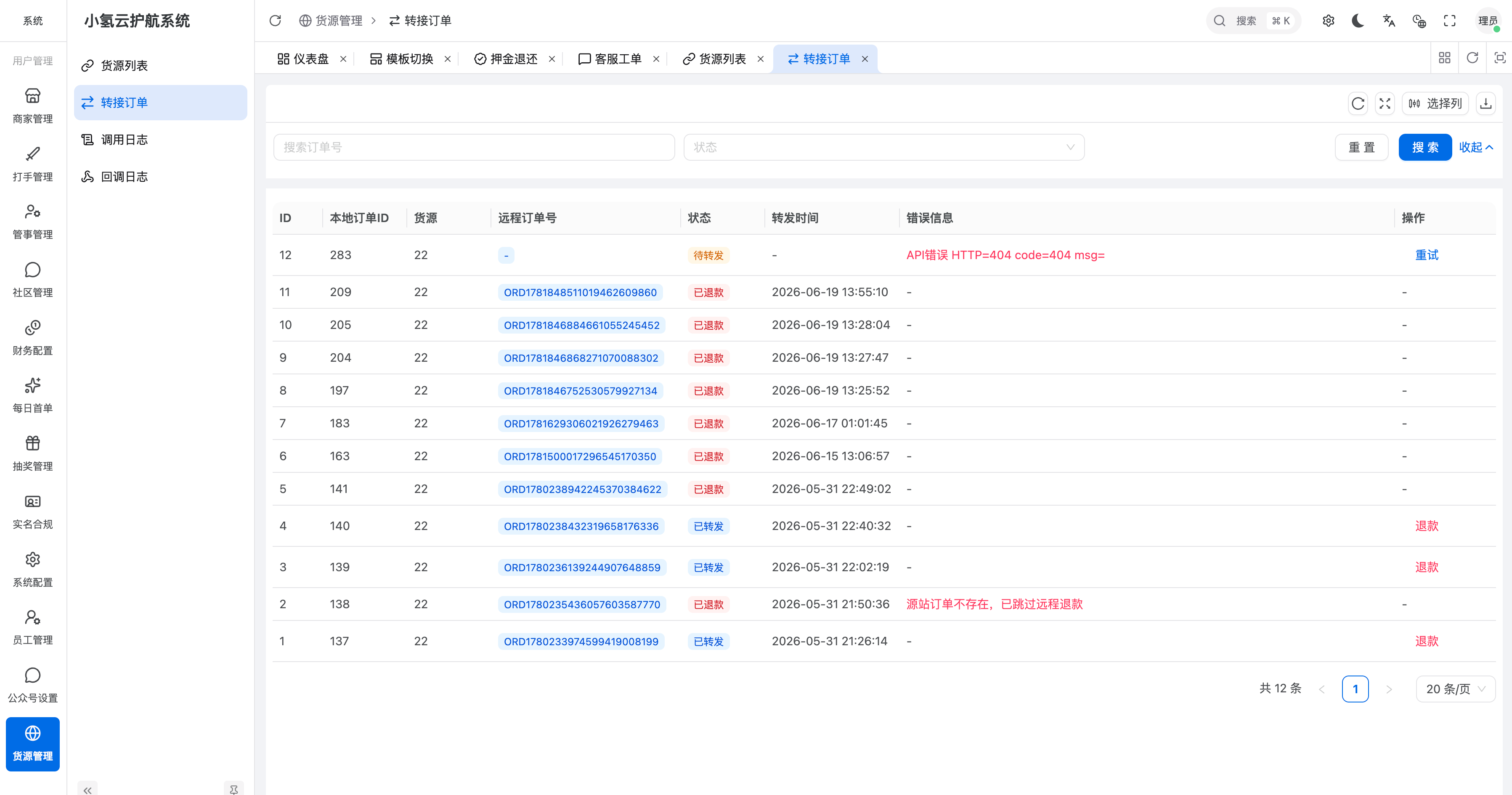
Task: Switch to the 仪表盘 tab
Action: [x=303, y=58]
